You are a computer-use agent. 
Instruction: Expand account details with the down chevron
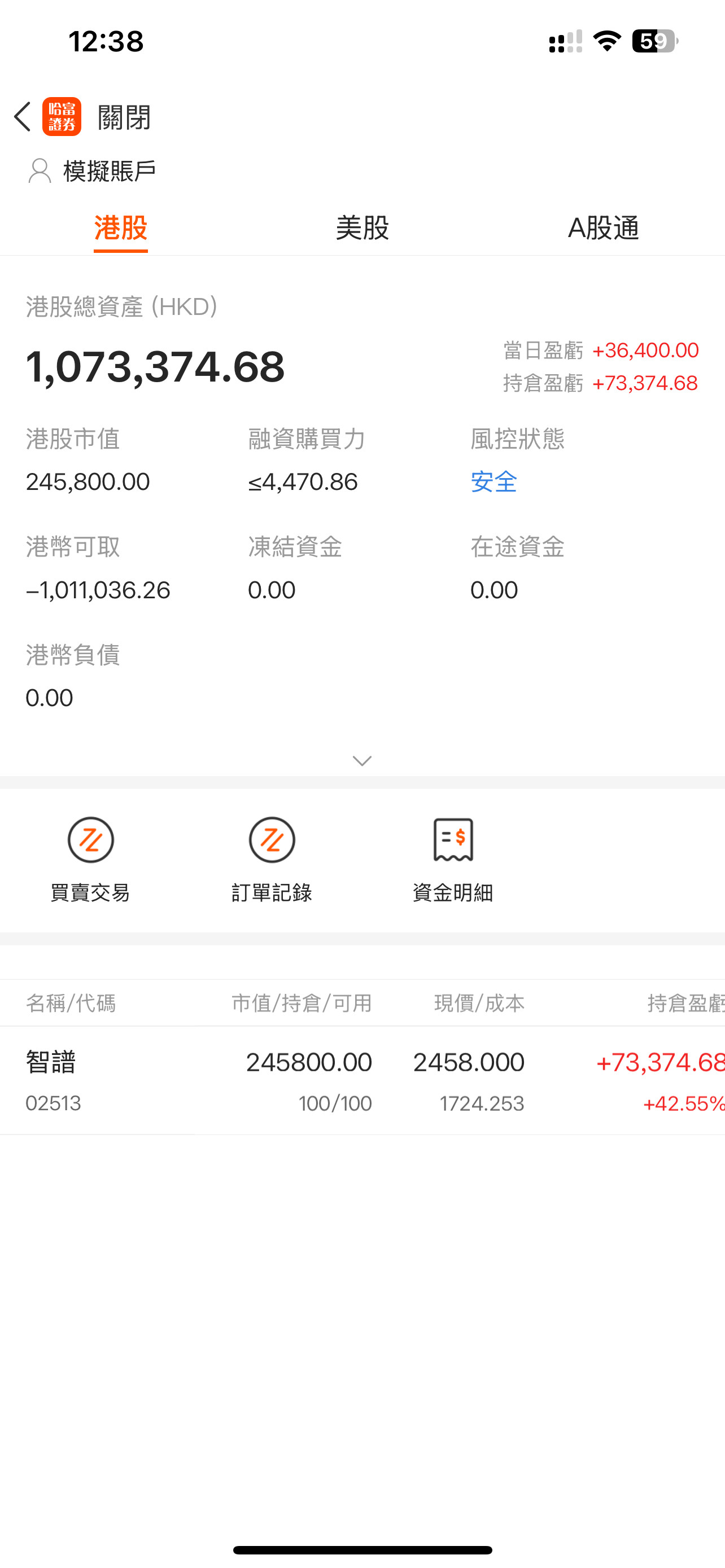click(362, 761)
